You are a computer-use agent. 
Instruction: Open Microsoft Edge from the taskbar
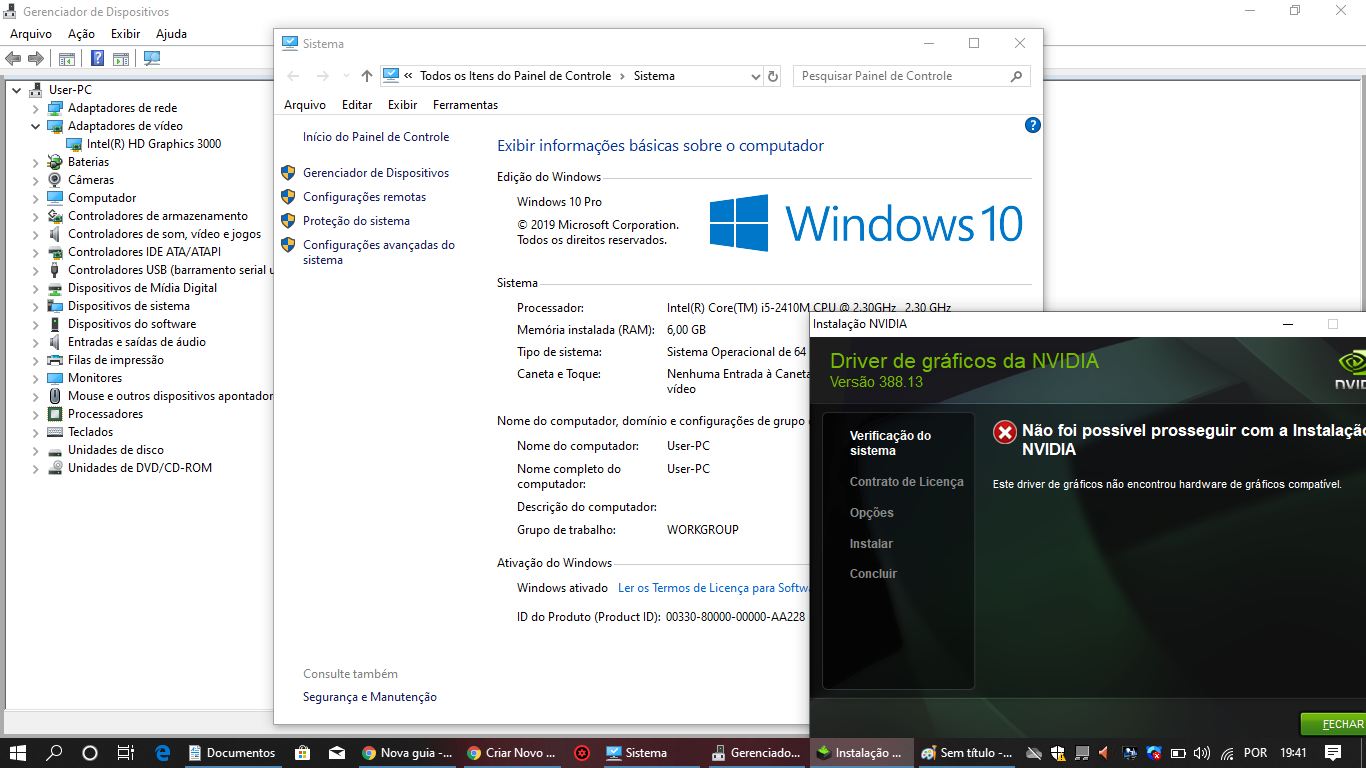tap(164, 753)
